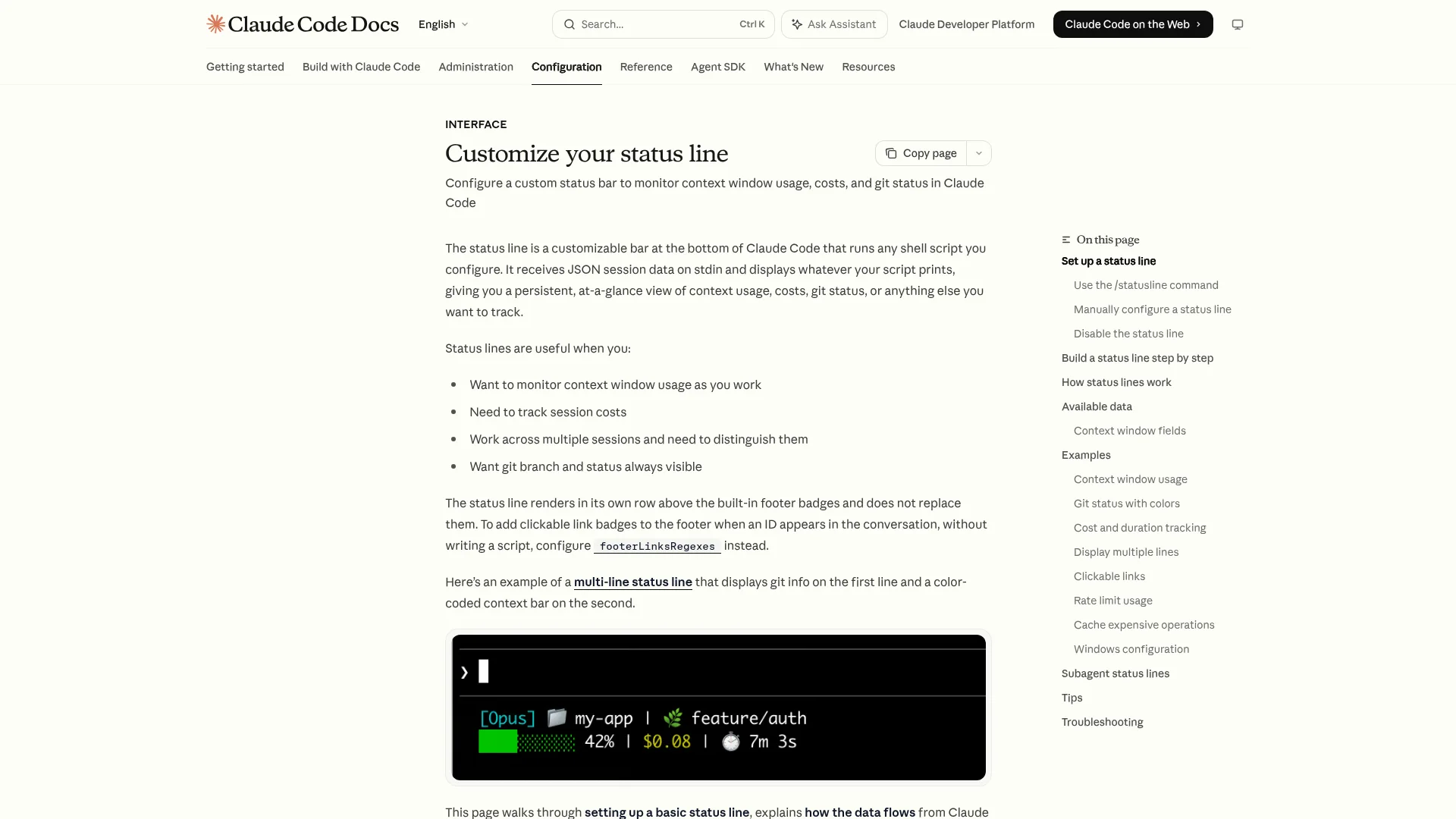Click 'how the data flows' link
The height and width of the screenshot is (819, 1456).
[x=859, y=812]
